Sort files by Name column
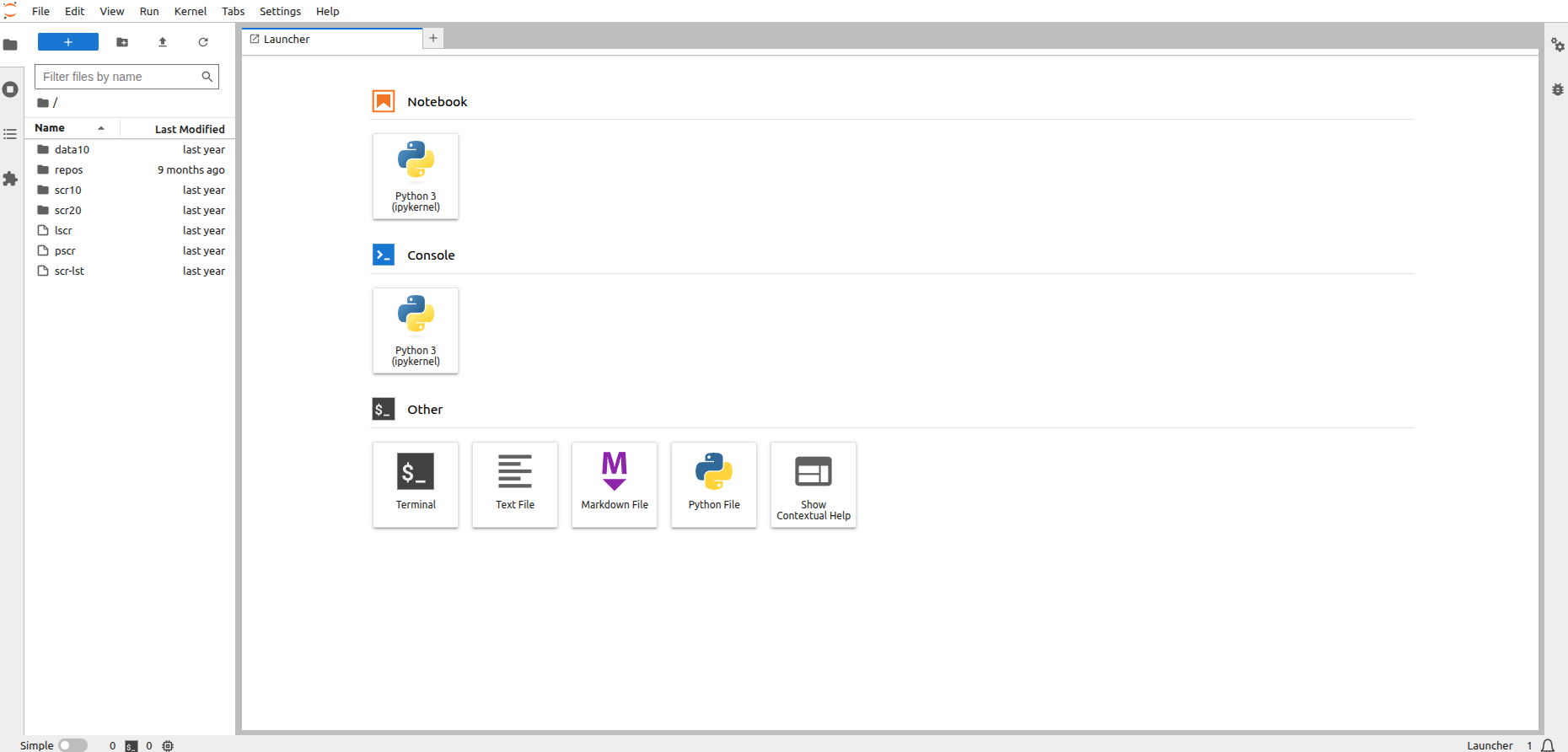This screenshot has width=1568, height=752. point(51,128)
